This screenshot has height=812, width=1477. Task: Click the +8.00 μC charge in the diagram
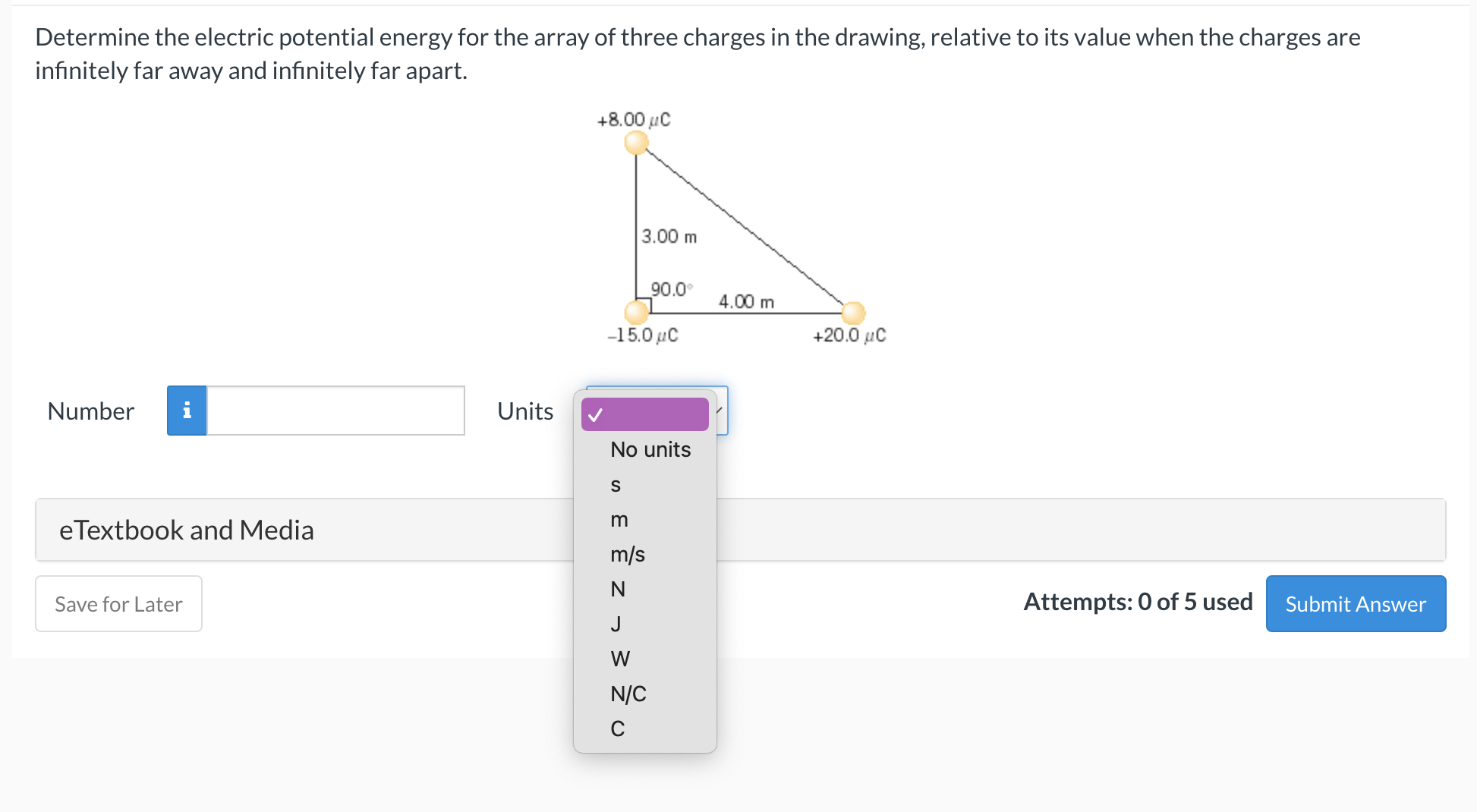coord(636,142)
